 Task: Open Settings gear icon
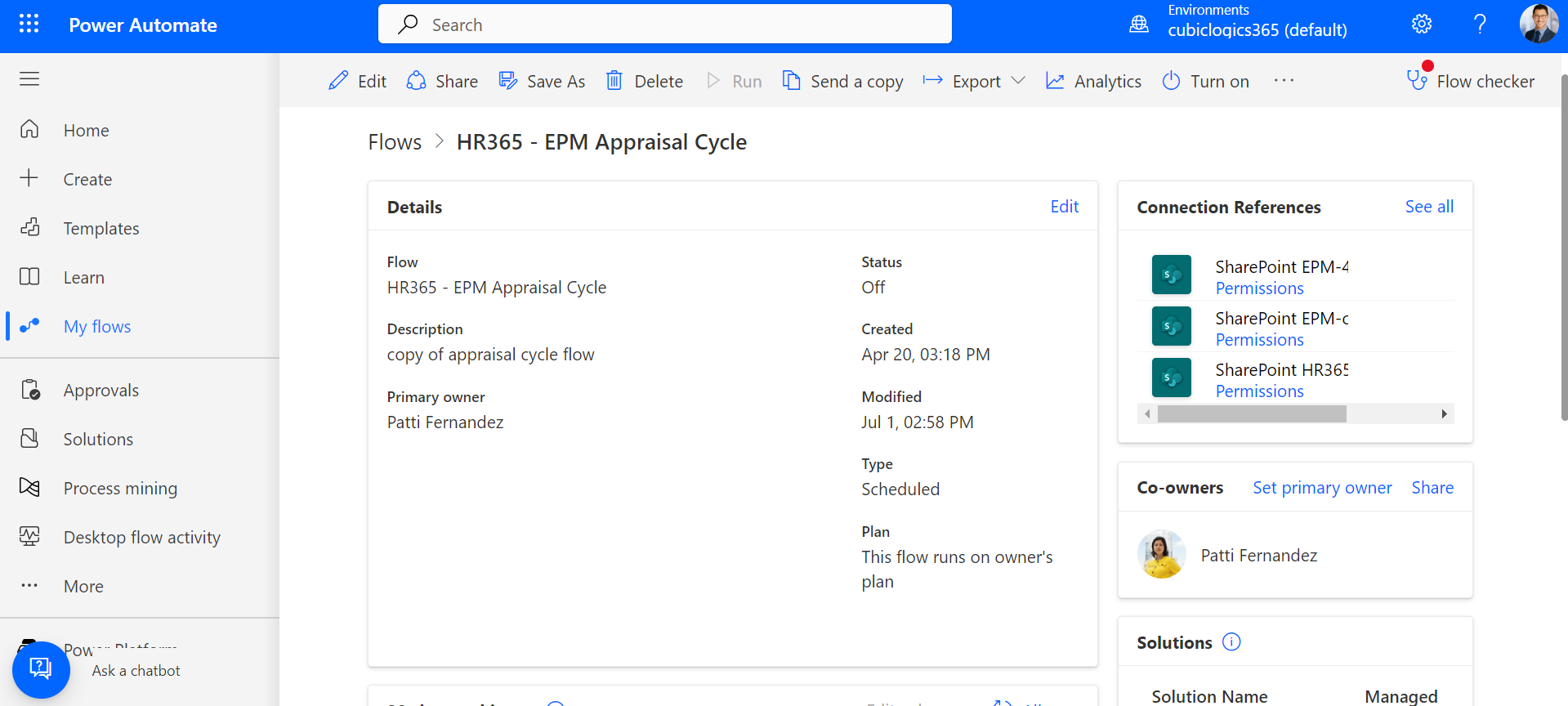pos(1422,24)
